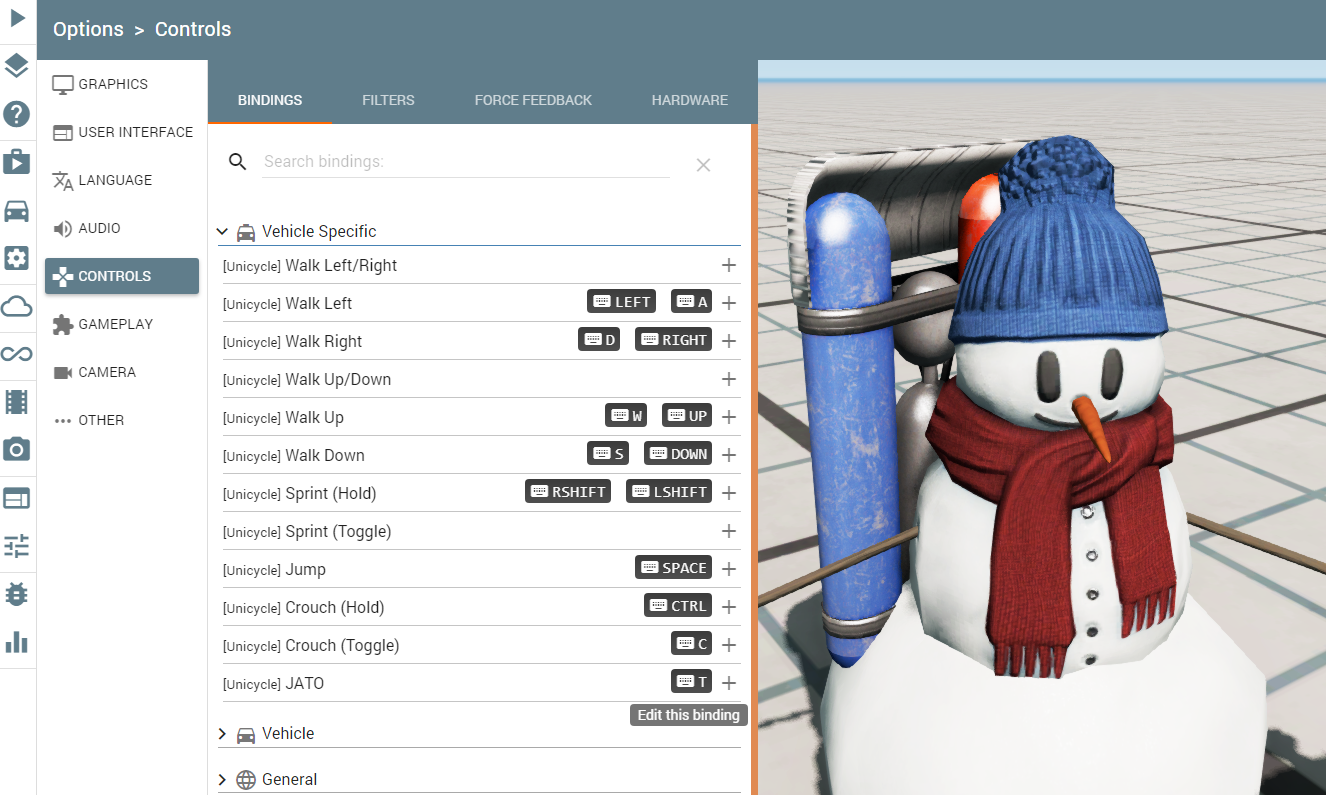
Task: Edit the DOWN key binding for Walk Down
Action: [x=678, y=454]
